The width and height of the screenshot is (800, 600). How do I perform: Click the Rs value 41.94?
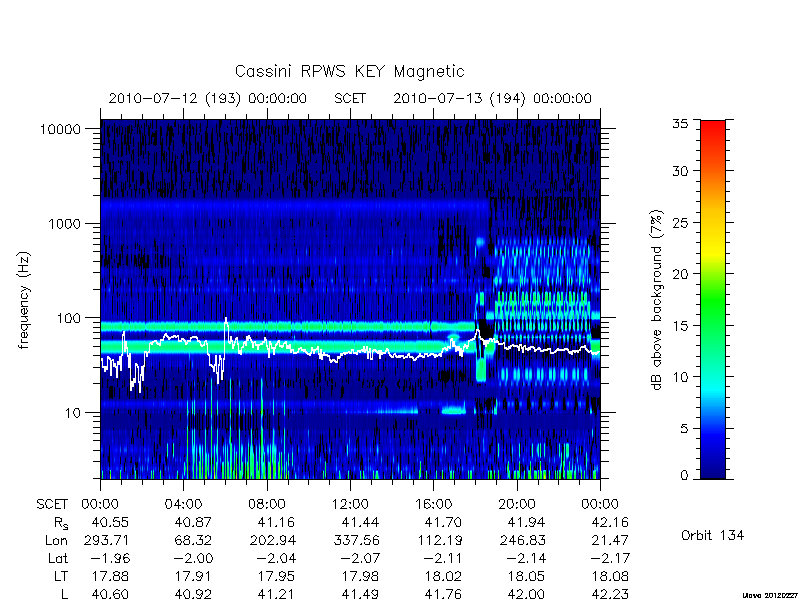pos(527,522)
